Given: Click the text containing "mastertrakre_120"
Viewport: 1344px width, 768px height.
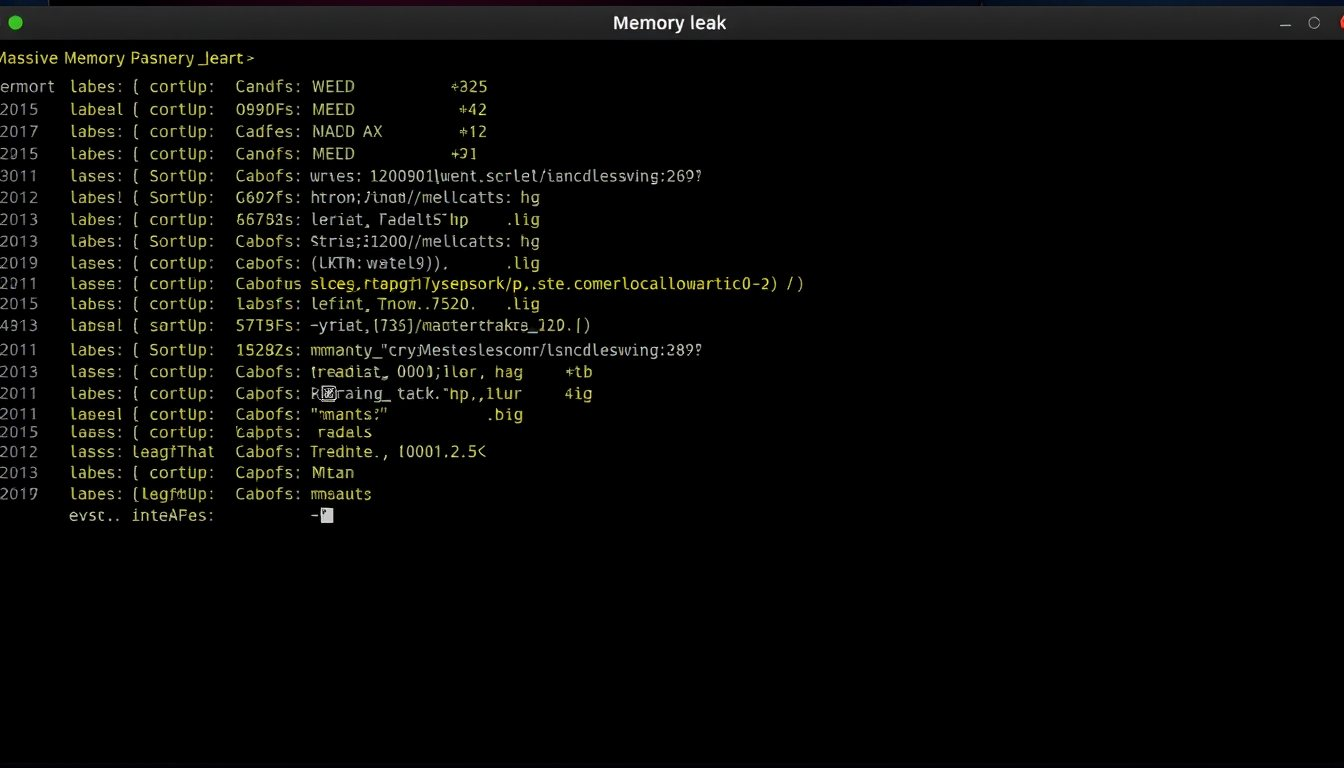Looking at the screenshot, I should coord(451,326).
